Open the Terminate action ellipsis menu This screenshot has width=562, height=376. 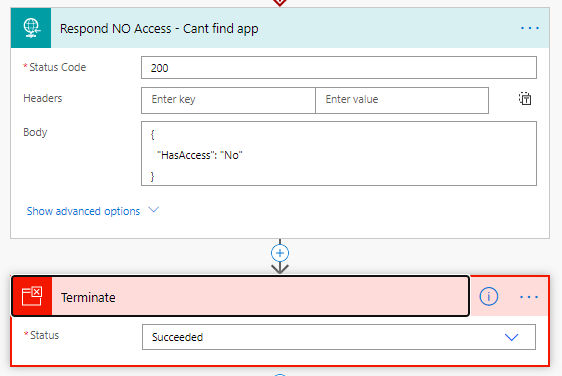[x=529, y=297]
